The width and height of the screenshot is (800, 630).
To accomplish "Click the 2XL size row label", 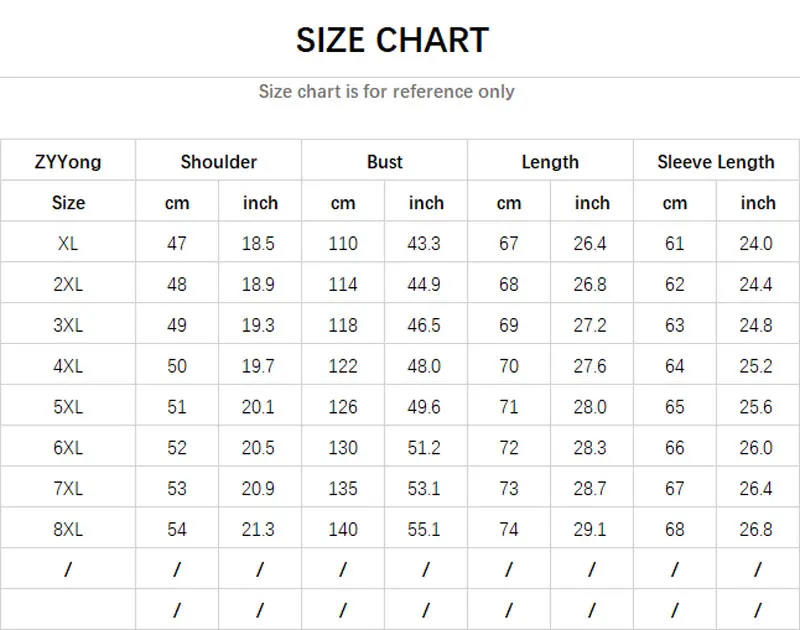I will [68, 284].
